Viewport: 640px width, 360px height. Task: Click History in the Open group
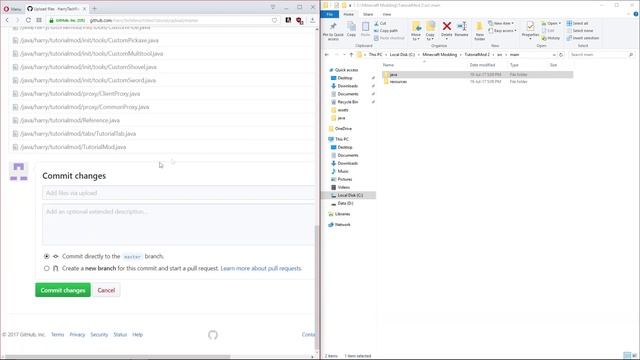point(551,38)
